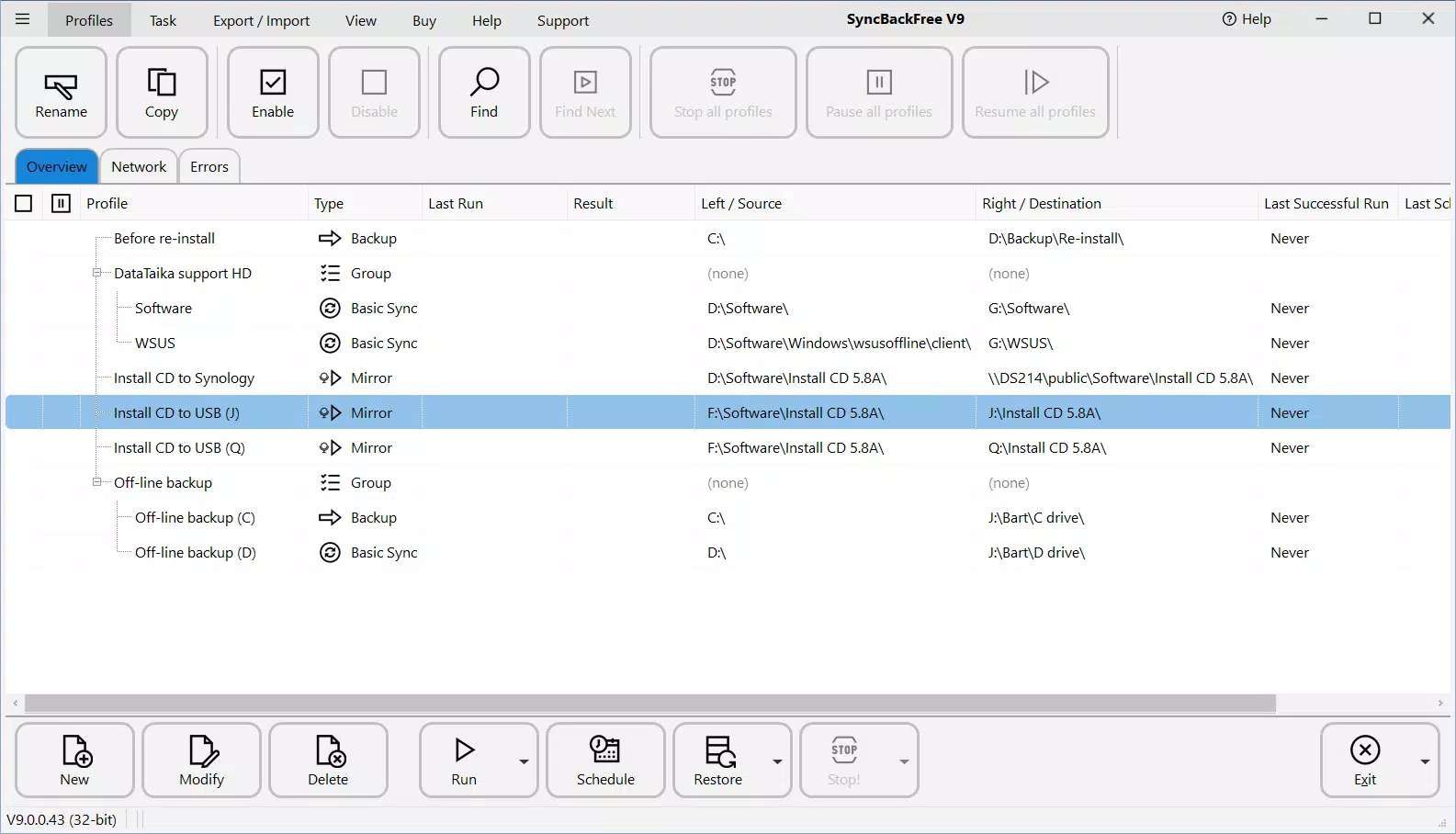Open the Schedule dialog

coord(605,761)
